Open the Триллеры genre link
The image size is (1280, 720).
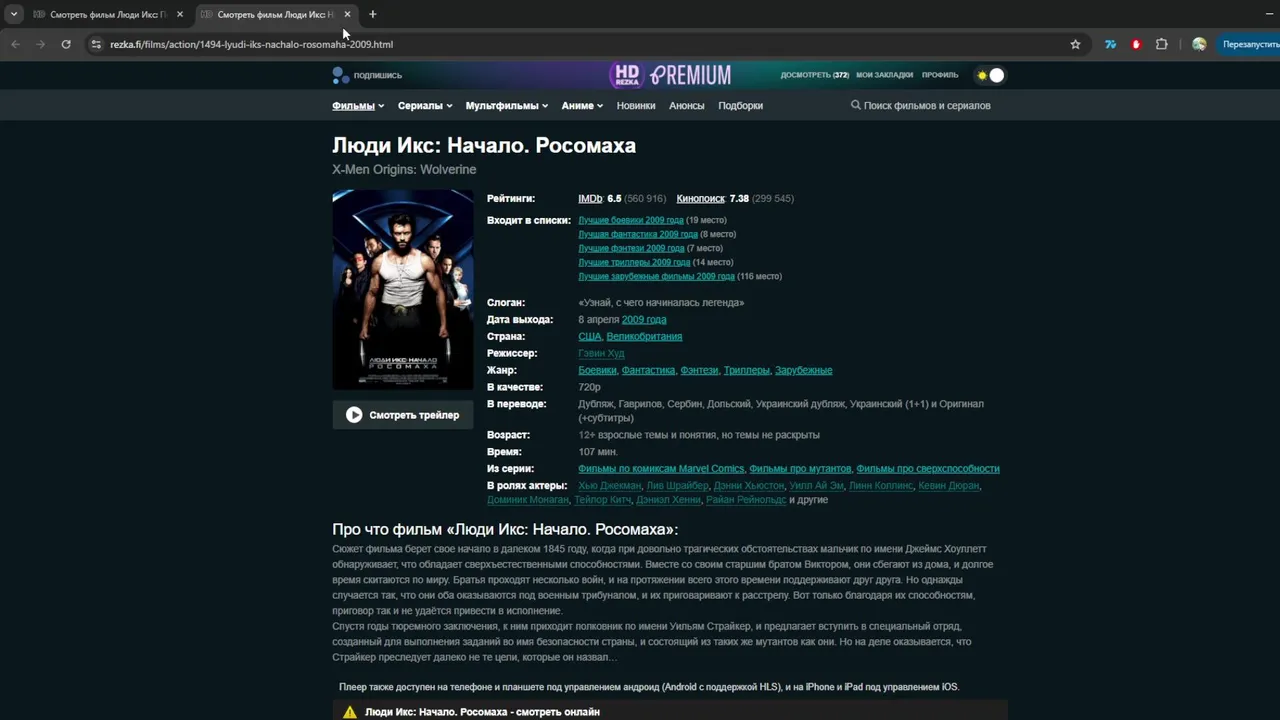coord(747,371)
